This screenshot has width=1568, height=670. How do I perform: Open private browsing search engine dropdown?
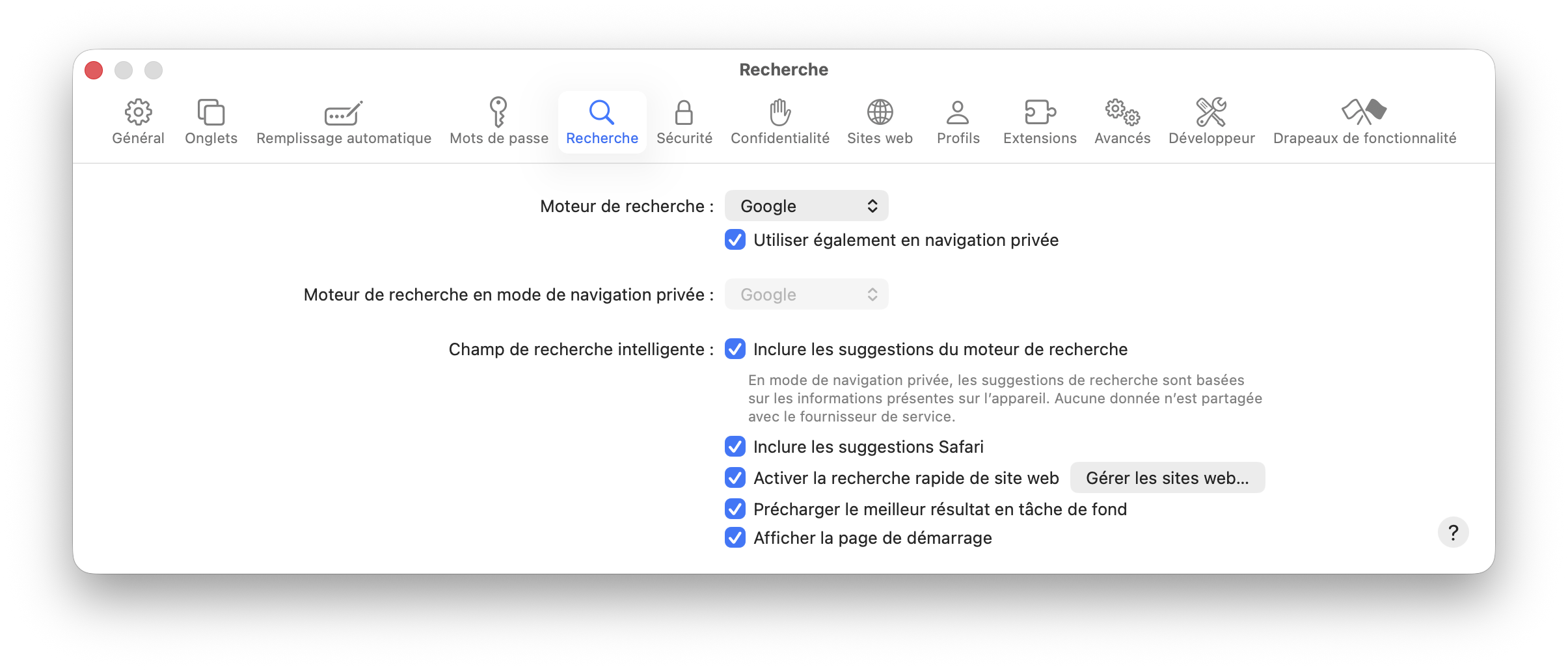coord(806,294)
